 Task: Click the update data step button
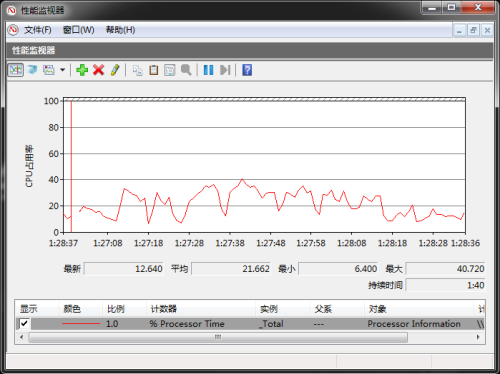click(x=225, y=70)
